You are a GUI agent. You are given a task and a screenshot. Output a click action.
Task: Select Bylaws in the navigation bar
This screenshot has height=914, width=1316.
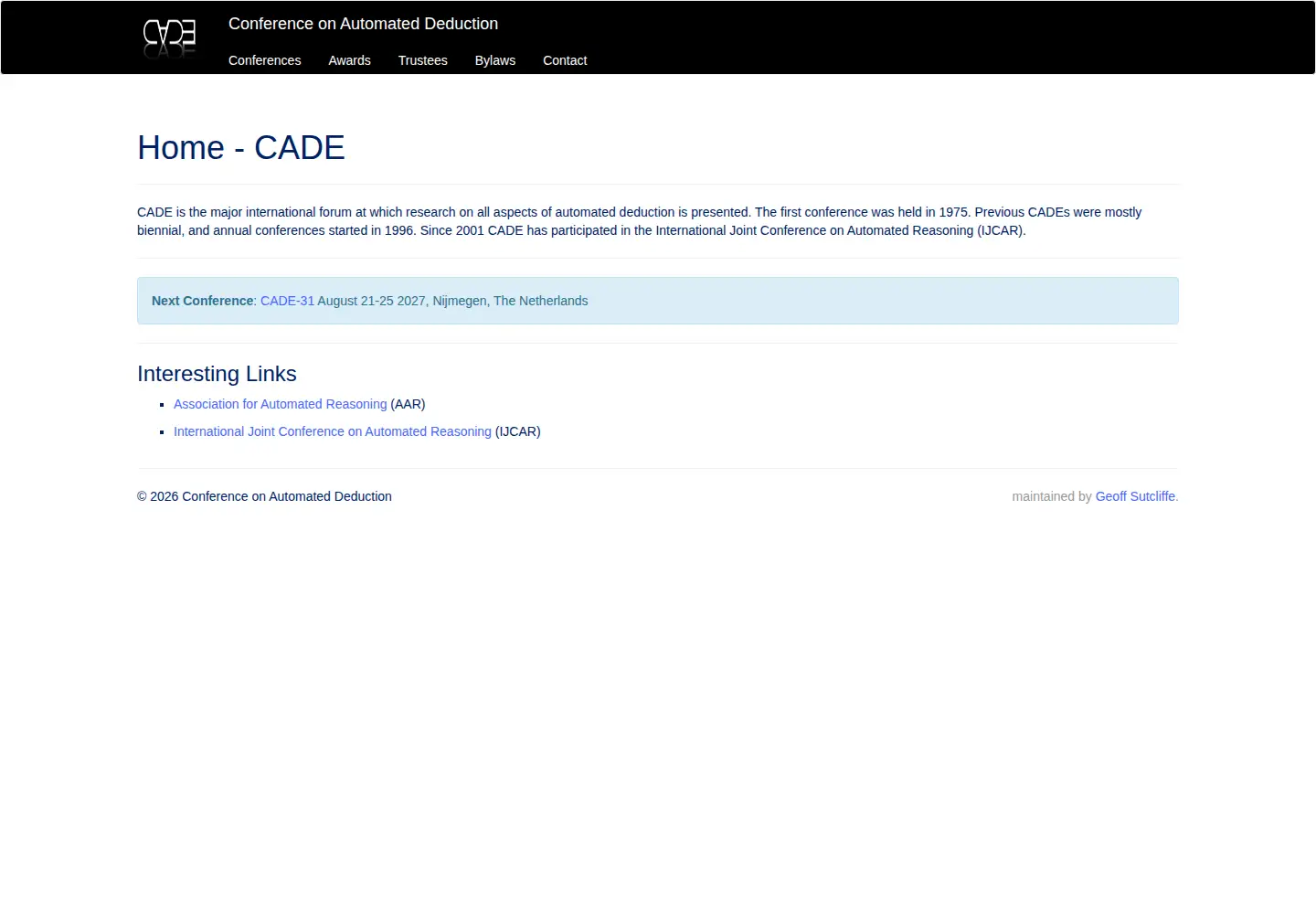tap(495, 60)
